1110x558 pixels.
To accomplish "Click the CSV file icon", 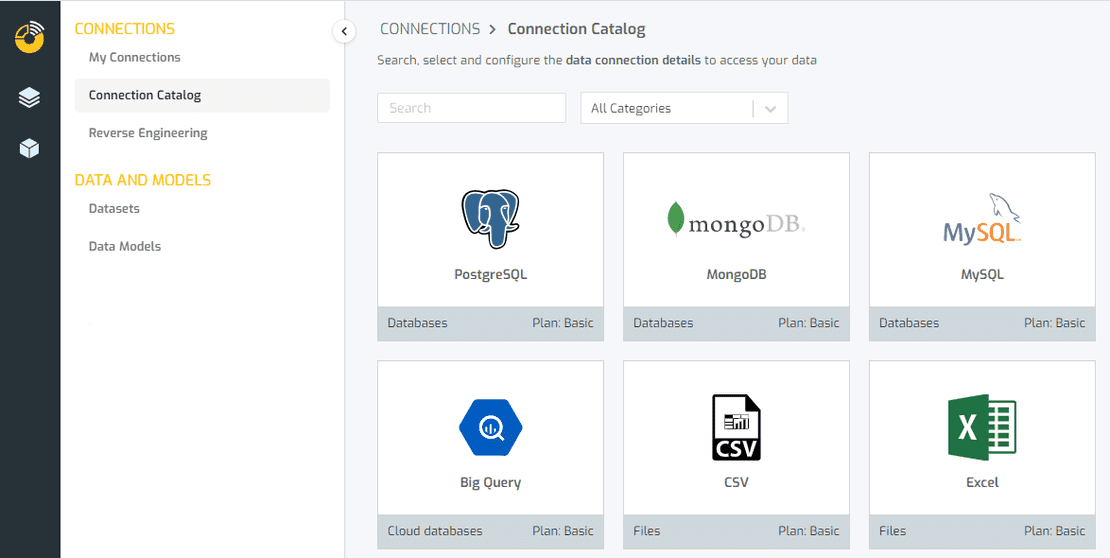I will click(x=736, y=427).
